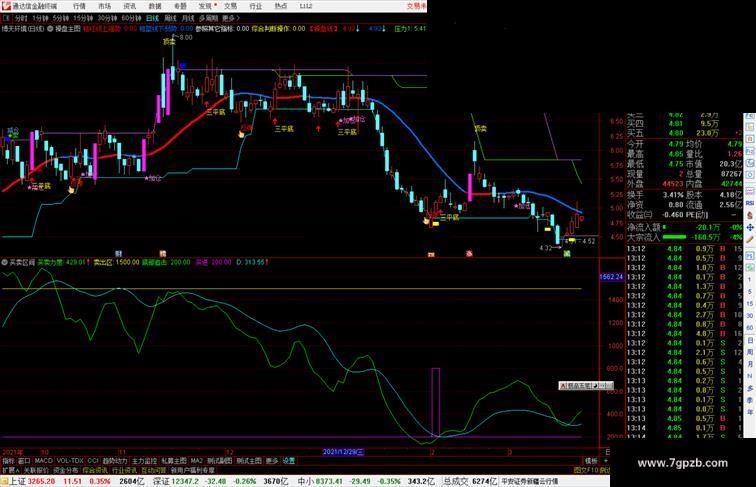Open the 行业资讯 tab
The image size is (756, 487).
click(x=124, y=470)
